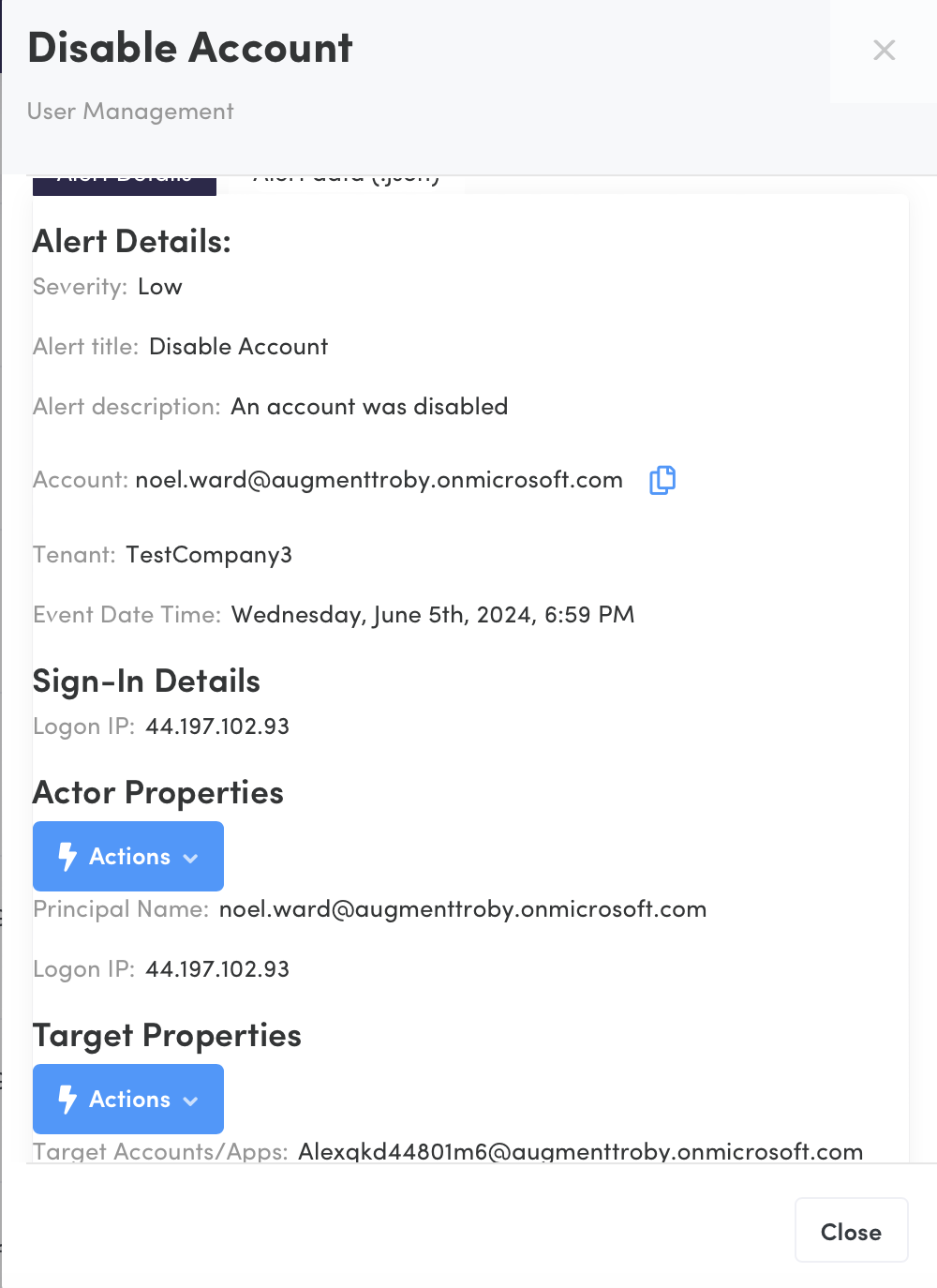The width and height of the screenshot is (937, 1288).
Task: Open the Alert data (.json) tab
Action: coord(346,182)
